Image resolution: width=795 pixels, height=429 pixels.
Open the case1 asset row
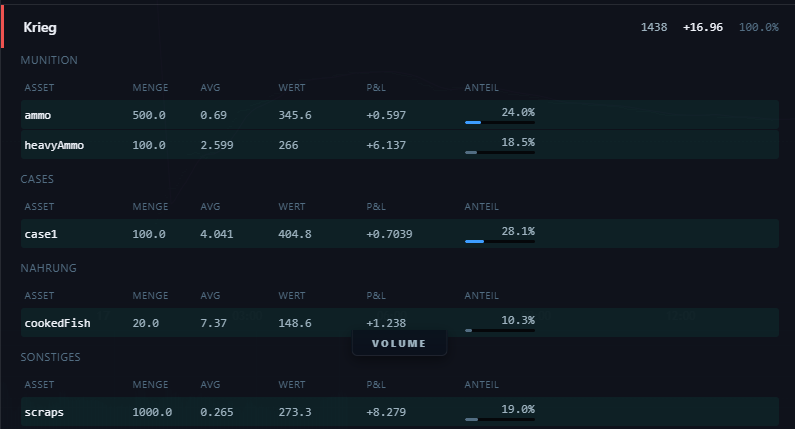coord(400,234)
